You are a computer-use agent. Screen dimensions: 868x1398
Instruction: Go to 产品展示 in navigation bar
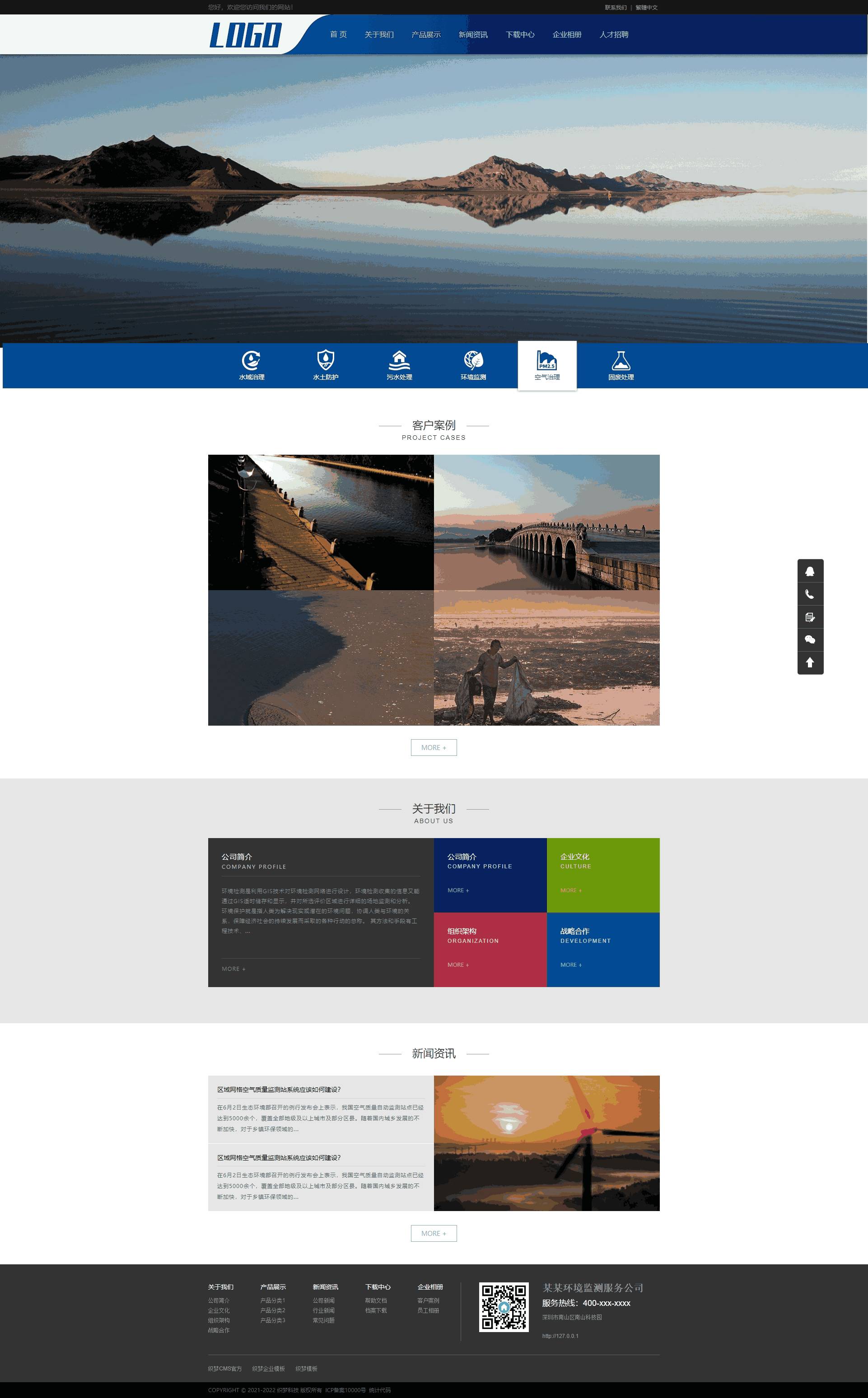[x=426, y=34]
